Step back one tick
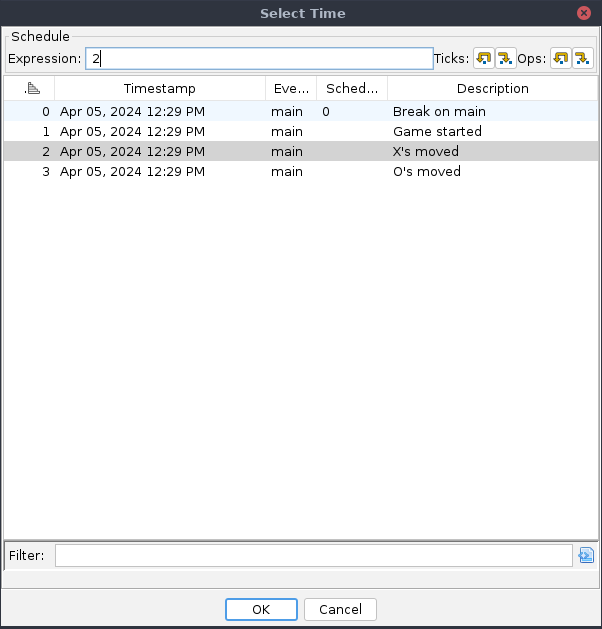Screen dimensions: 602x629 [483, 59]
